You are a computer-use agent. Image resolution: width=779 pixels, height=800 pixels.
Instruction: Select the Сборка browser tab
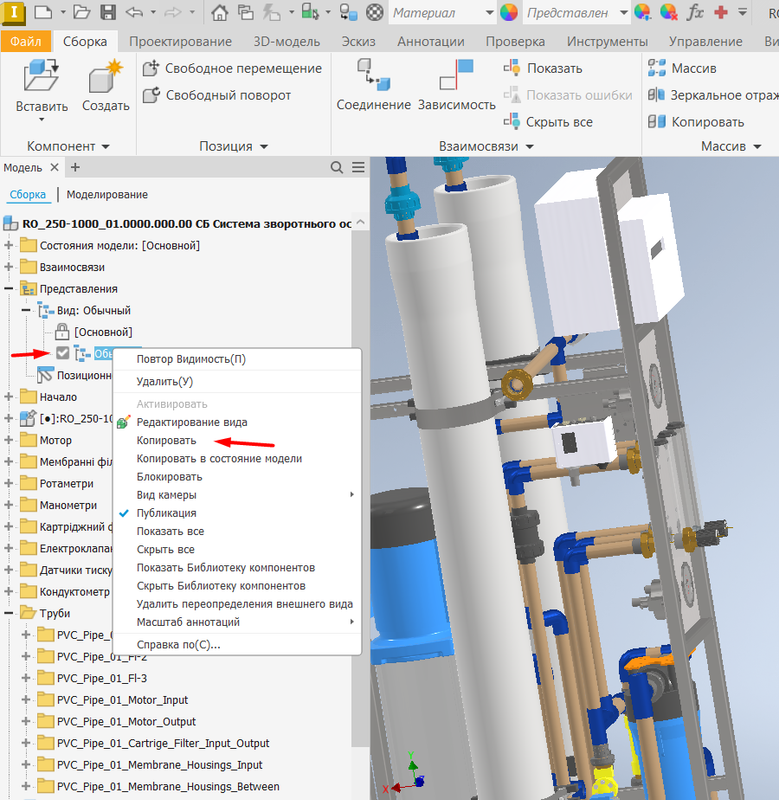pyautogui.click(x=28, y=194)
